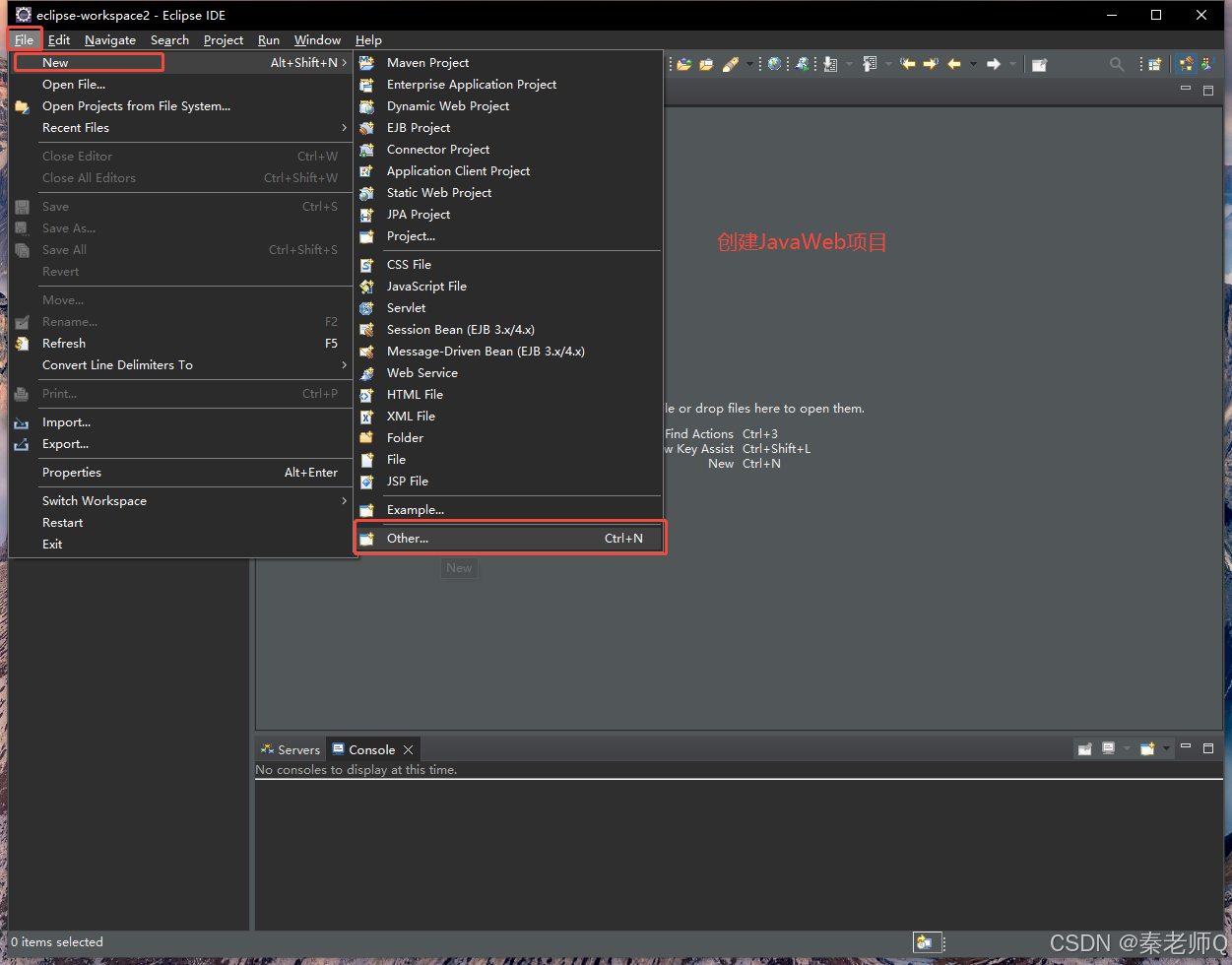The width and height of the screenshot is (1232, 965).
Task: Click Import... in the File menu
Action: tap(66, 422)
